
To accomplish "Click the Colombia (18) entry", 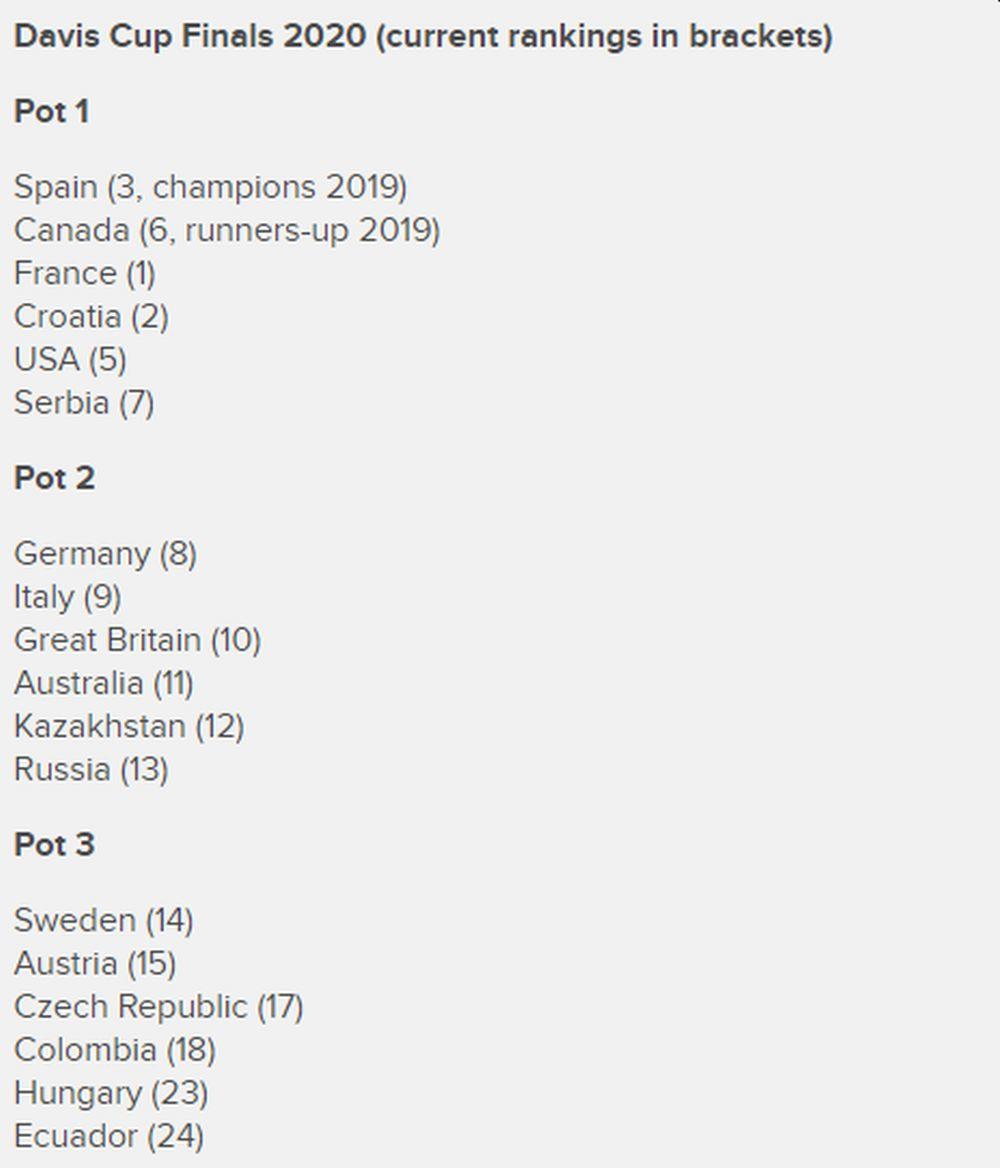I will pyautogui.click(x=114, y=1048).
